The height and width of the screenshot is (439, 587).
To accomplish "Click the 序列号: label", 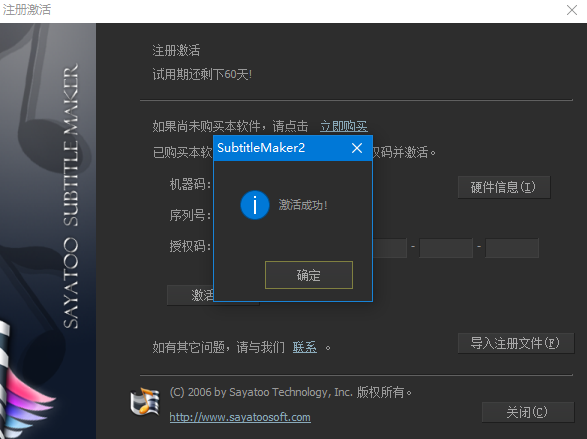I will pos(190,215).
